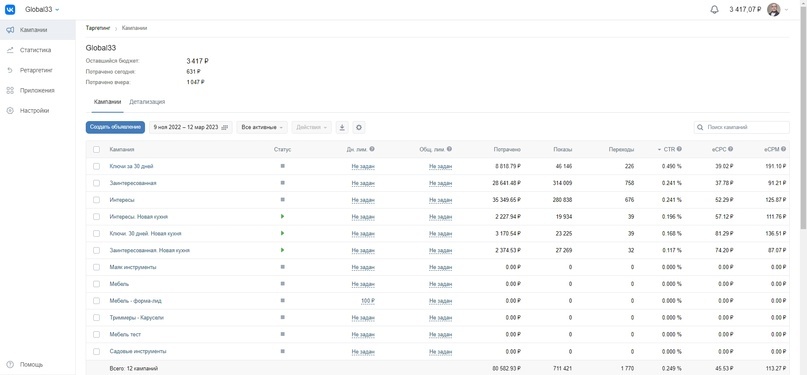This screenshot has width=807, height=375.
Task: Download the campaign statistics with the export icon
Action: point(342,127)
